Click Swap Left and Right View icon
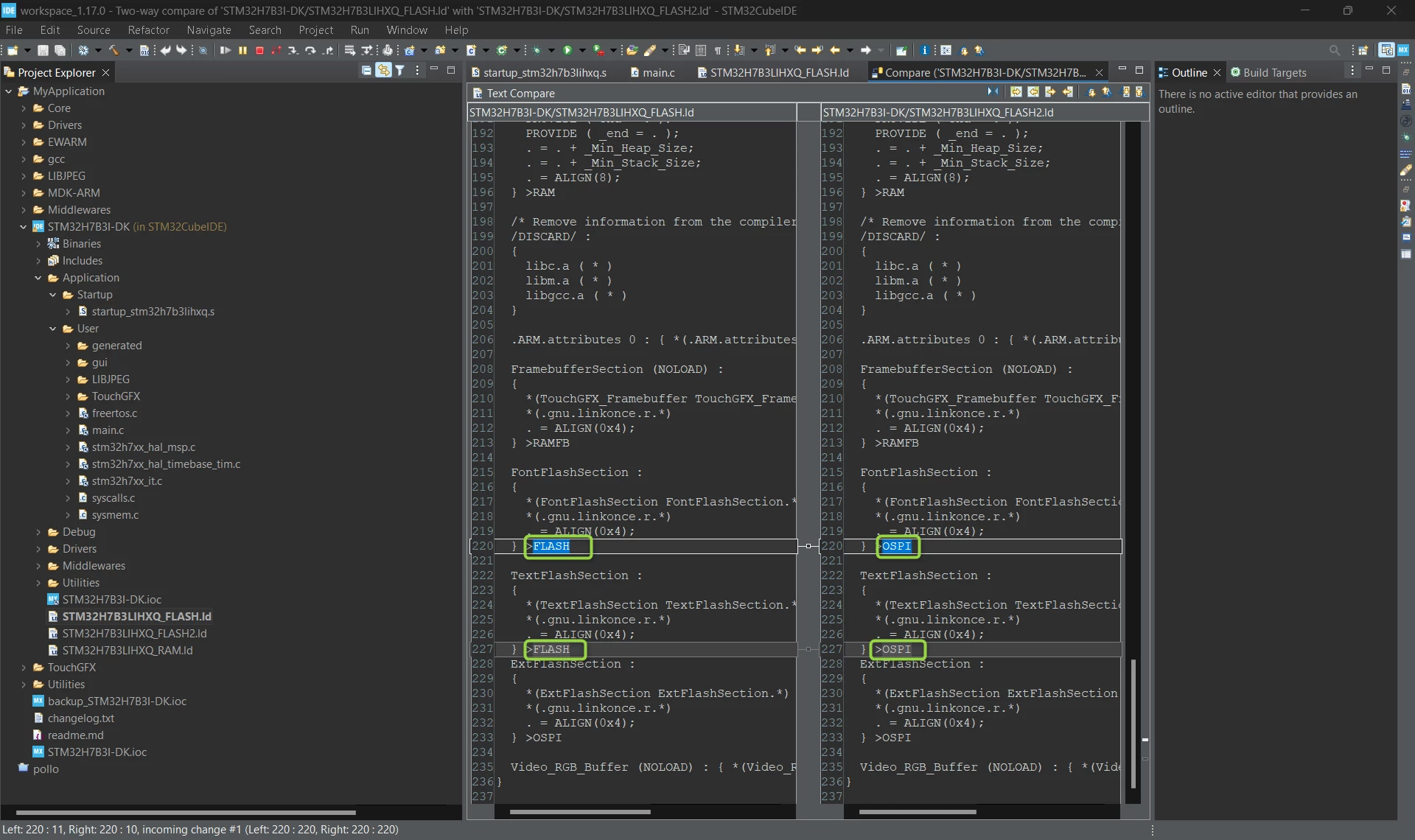Image resolution: width=1415 pixels, height=840 pixels. pos(993,91)
